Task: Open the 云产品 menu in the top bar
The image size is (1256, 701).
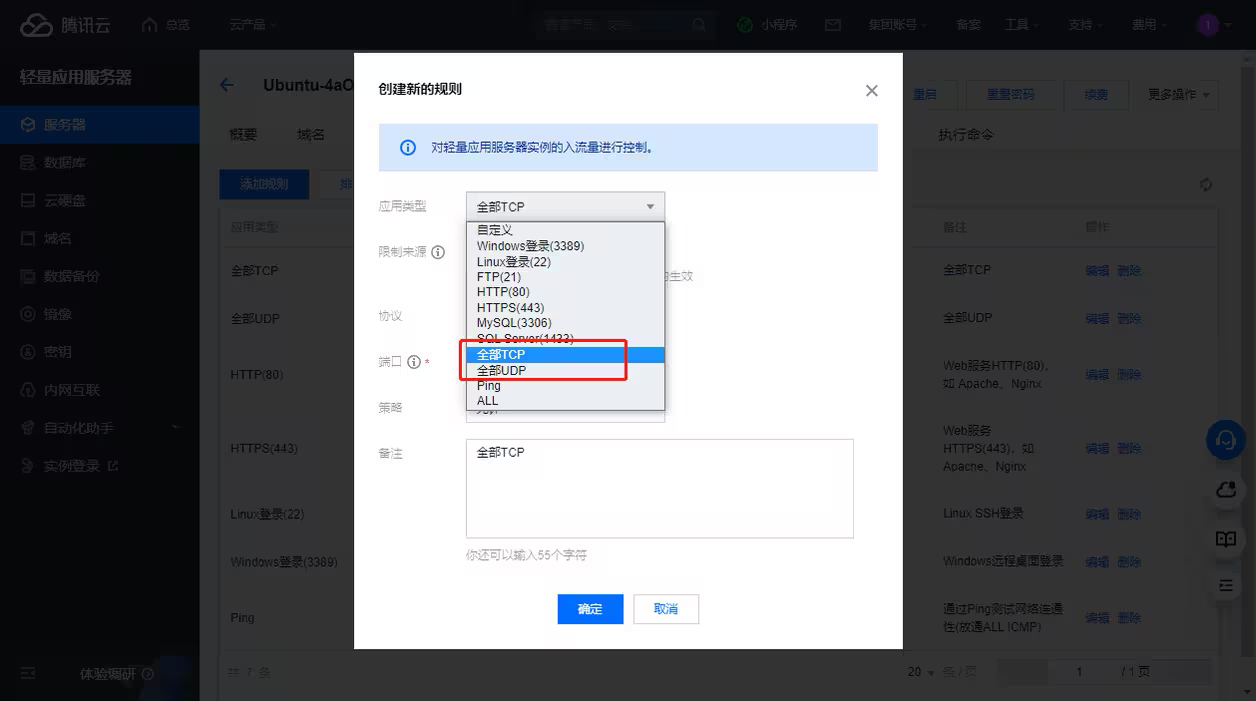Action: coord(253,25)
